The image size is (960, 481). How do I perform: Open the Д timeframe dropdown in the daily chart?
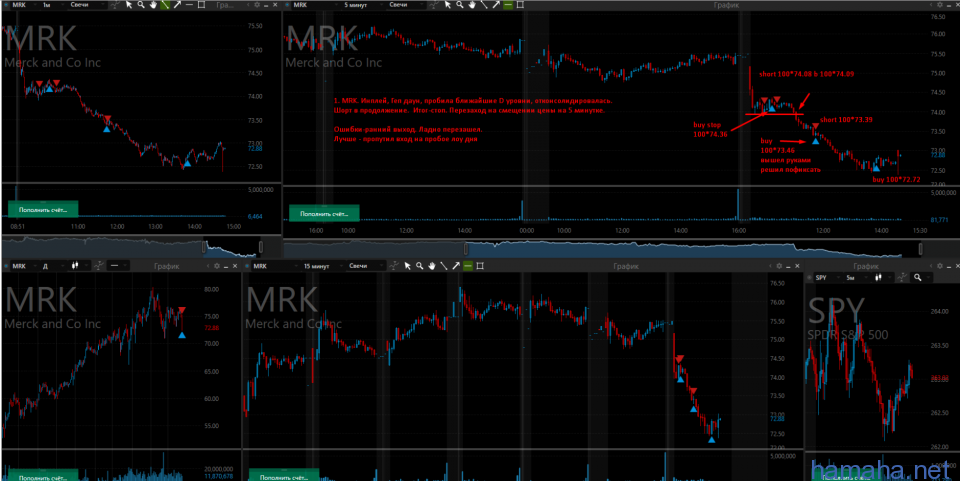coord(54,266)
